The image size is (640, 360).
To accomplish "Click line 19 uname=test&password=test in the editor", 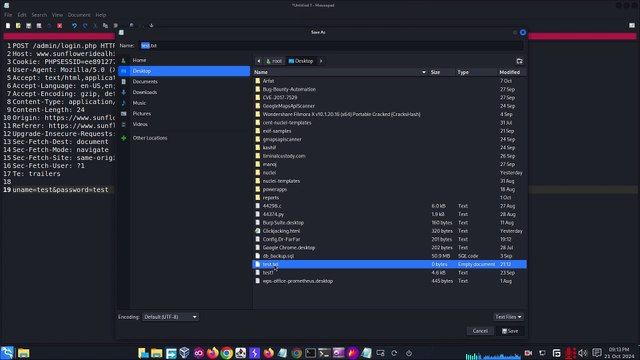I will [60, 190].
